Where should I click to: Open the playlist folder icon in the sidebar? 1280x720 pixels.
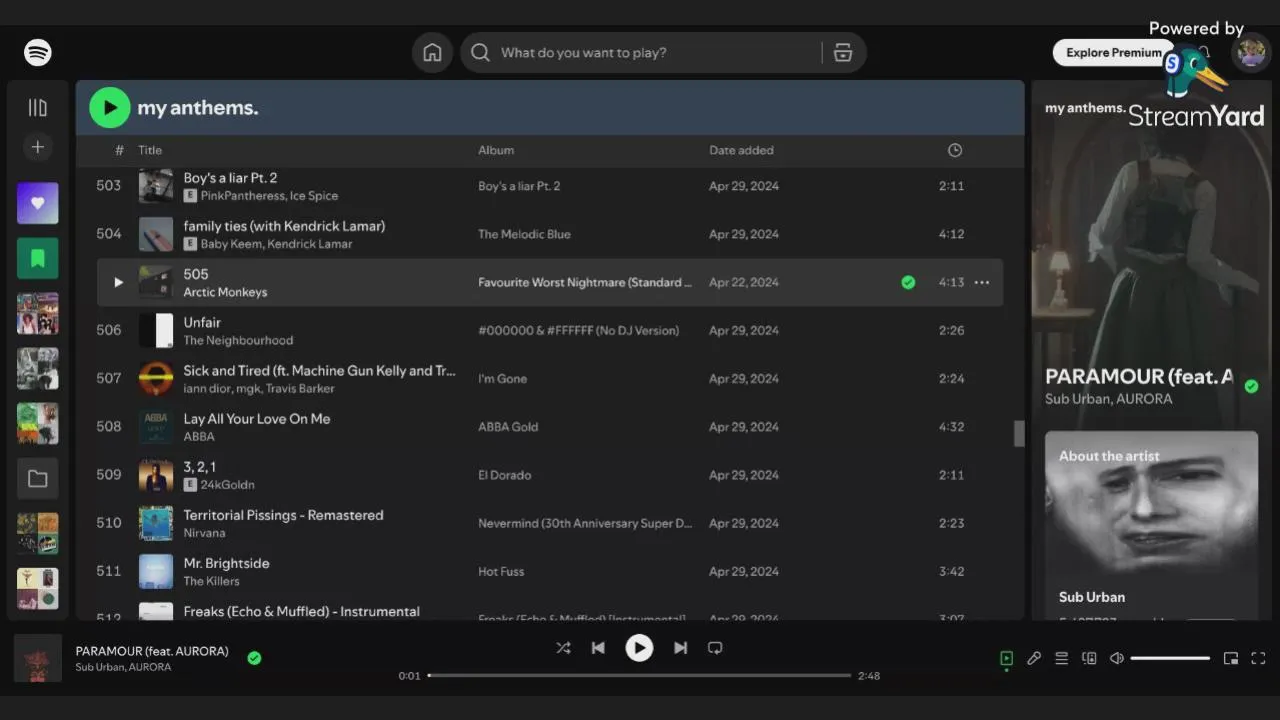[x=38, y=479]
